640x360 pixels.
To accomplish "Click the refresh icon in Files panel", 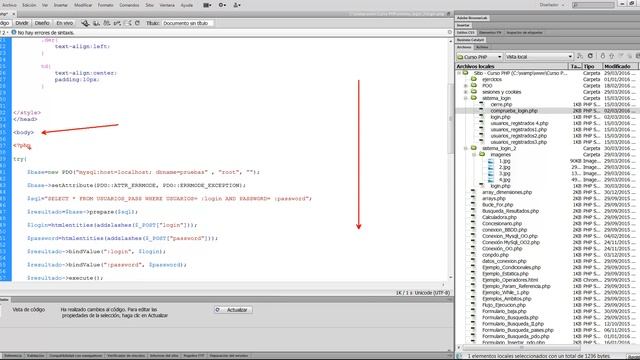I will pyautogui.click(x=590, y=56).
